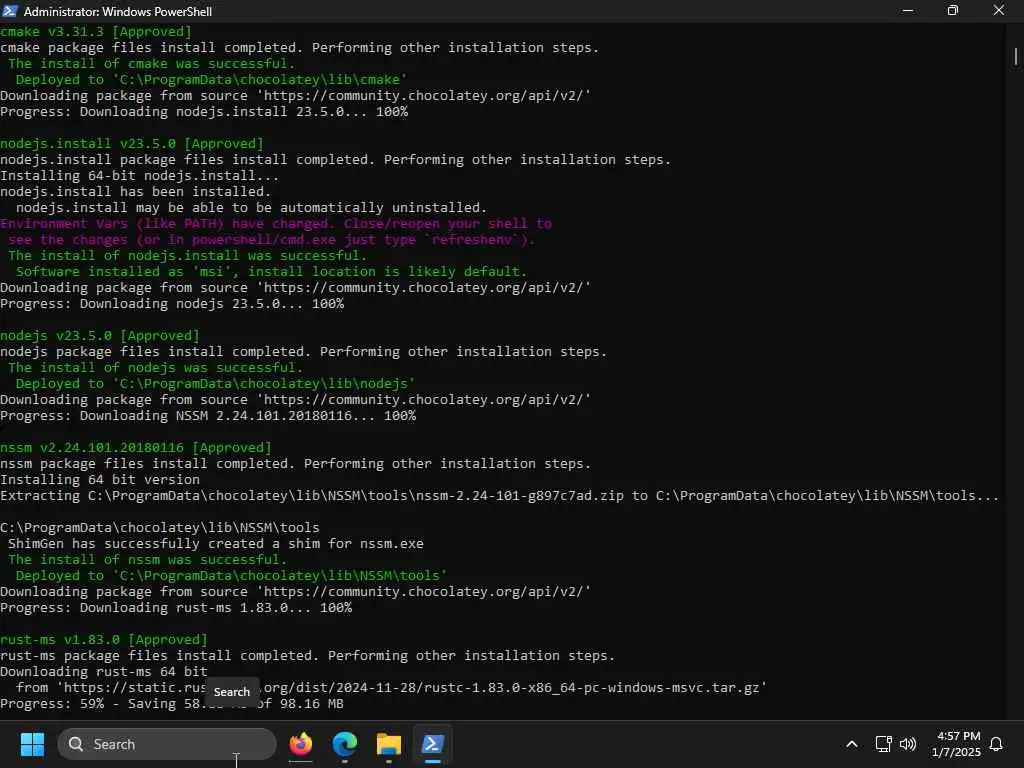The width and height of the screenshot is (1024, 768).
Task: Select the PowerShell taskbar icon
Action: click(x=432, y=744)
